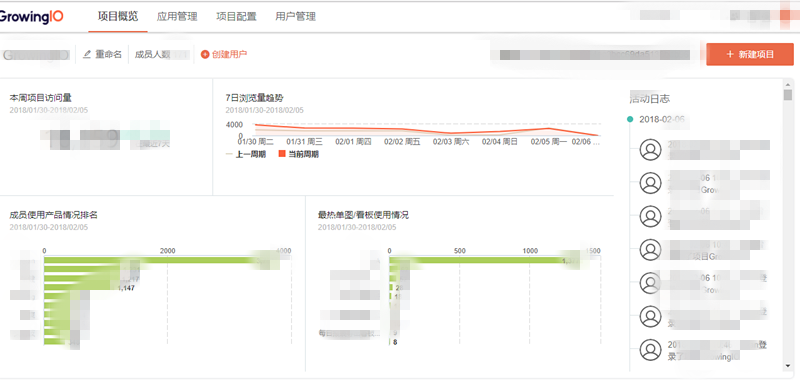Image resolution: width=800 pixels, height=384 pixels.
Task: Open the 应用管理 tab
Action: 177,16
